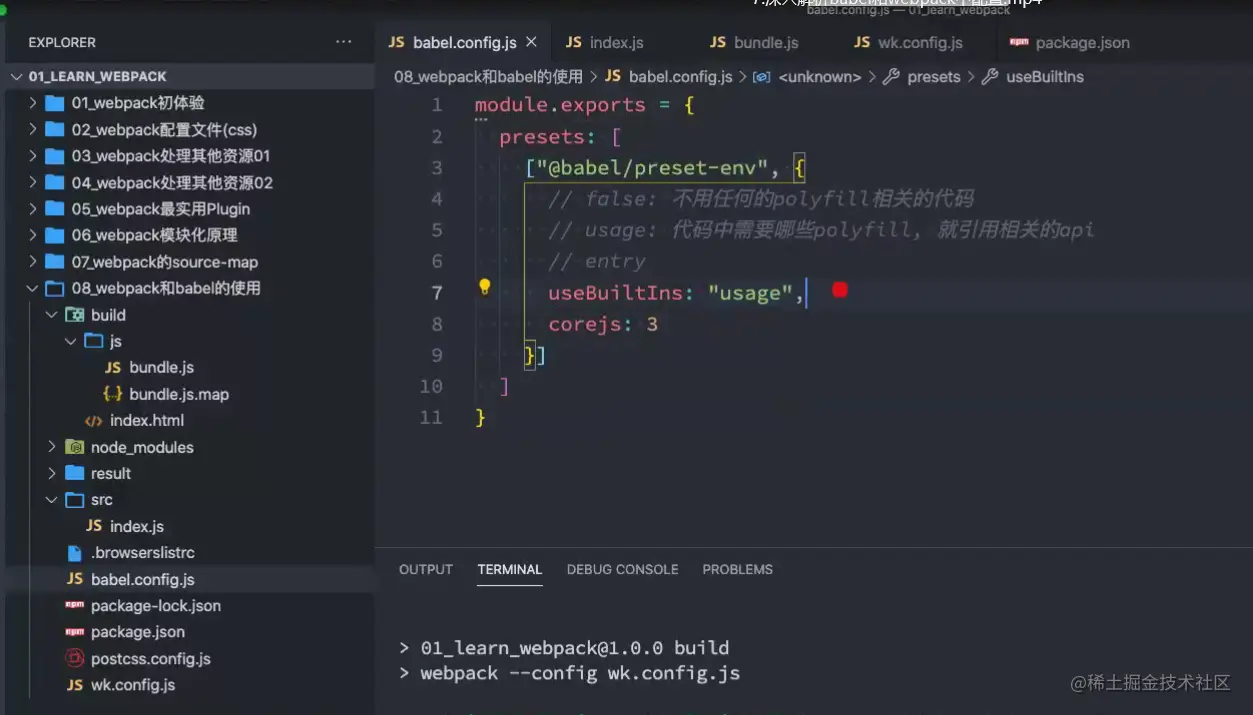Click the 08_webpack和babel的使用 breadcrumb

click(488, 76)
